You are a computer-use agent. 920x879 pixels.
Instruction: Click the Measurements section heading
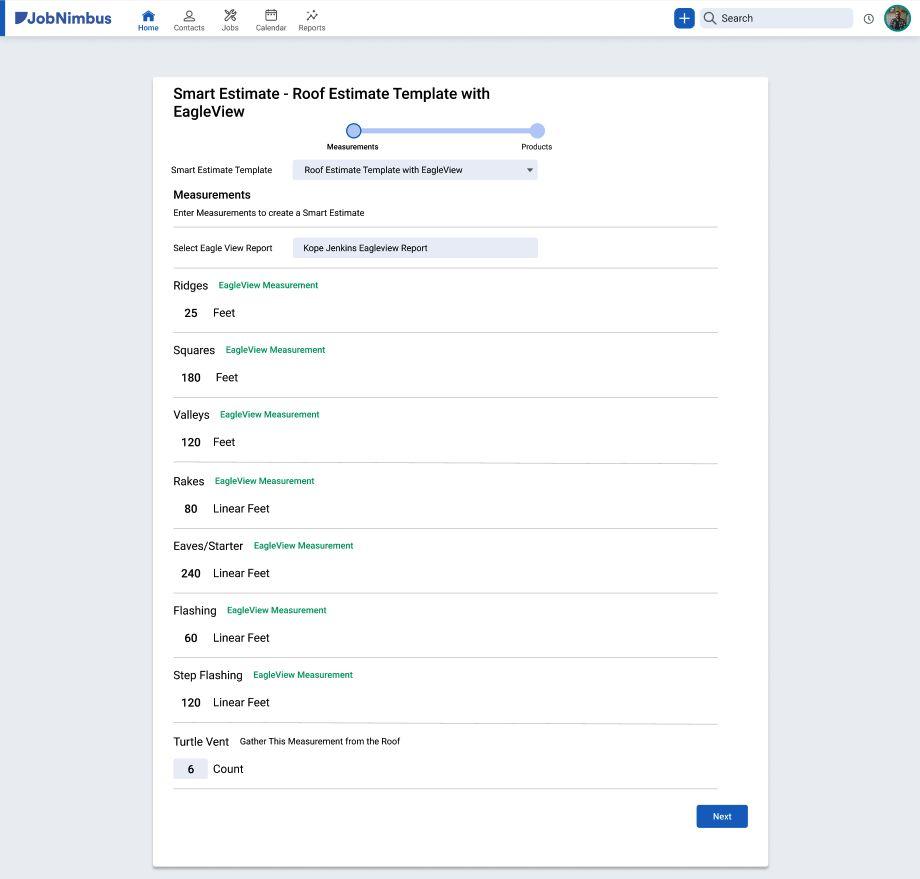212,195
